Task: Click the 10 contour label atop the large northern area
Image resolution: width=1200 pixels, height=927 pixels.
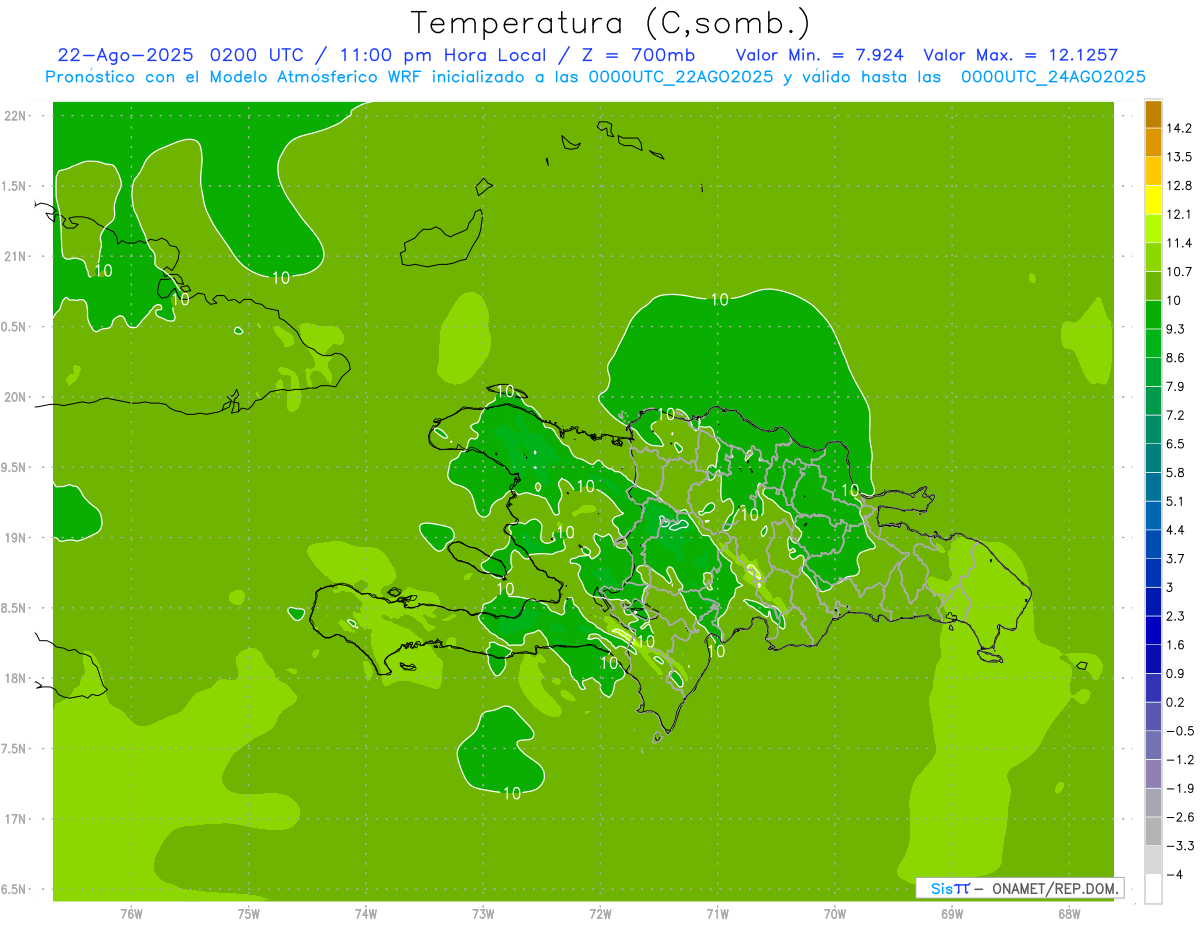Action: tap(719, 298)
